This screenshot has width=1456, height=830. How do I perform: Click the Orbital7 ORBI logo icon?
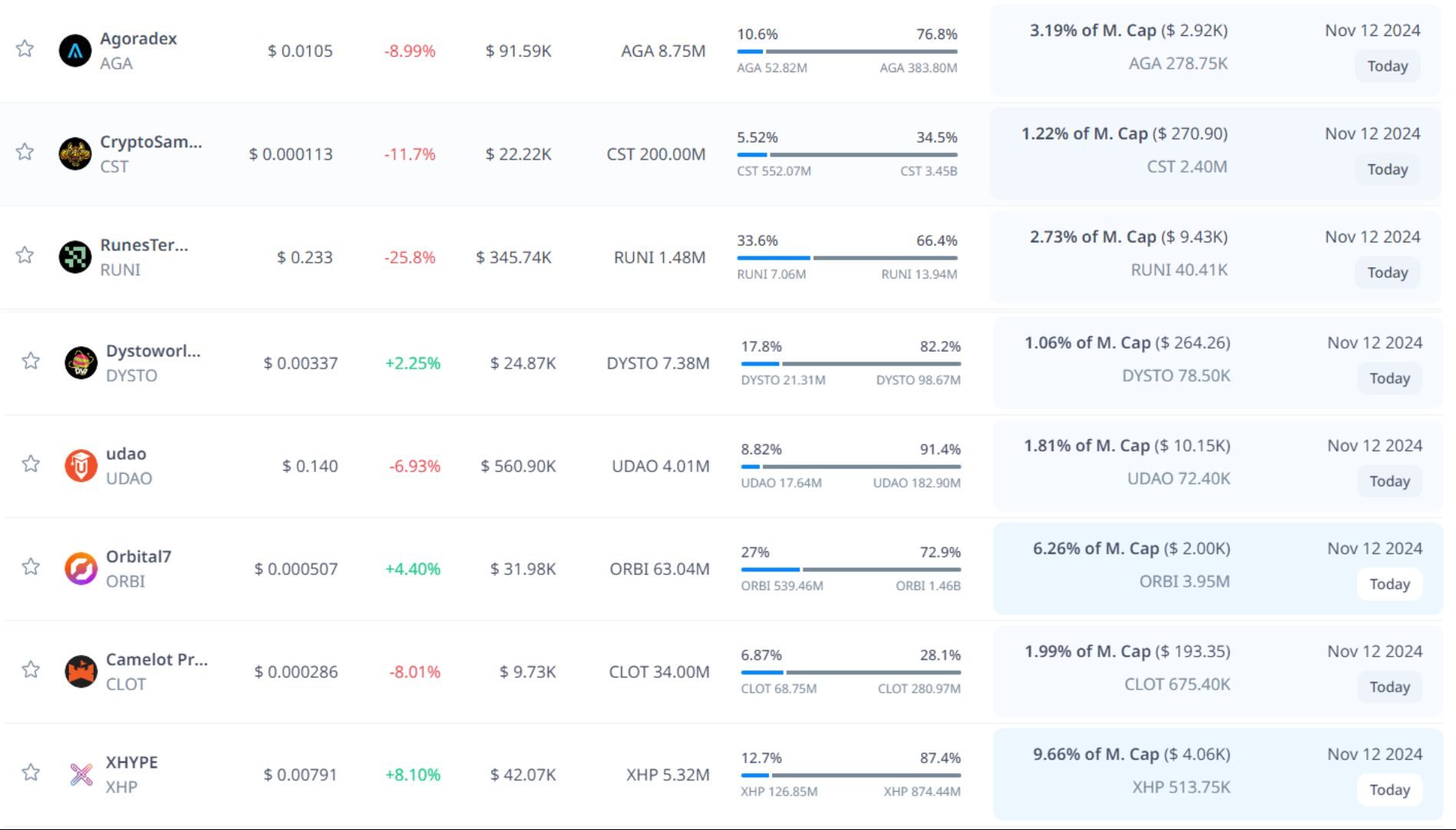coord(81,569)
